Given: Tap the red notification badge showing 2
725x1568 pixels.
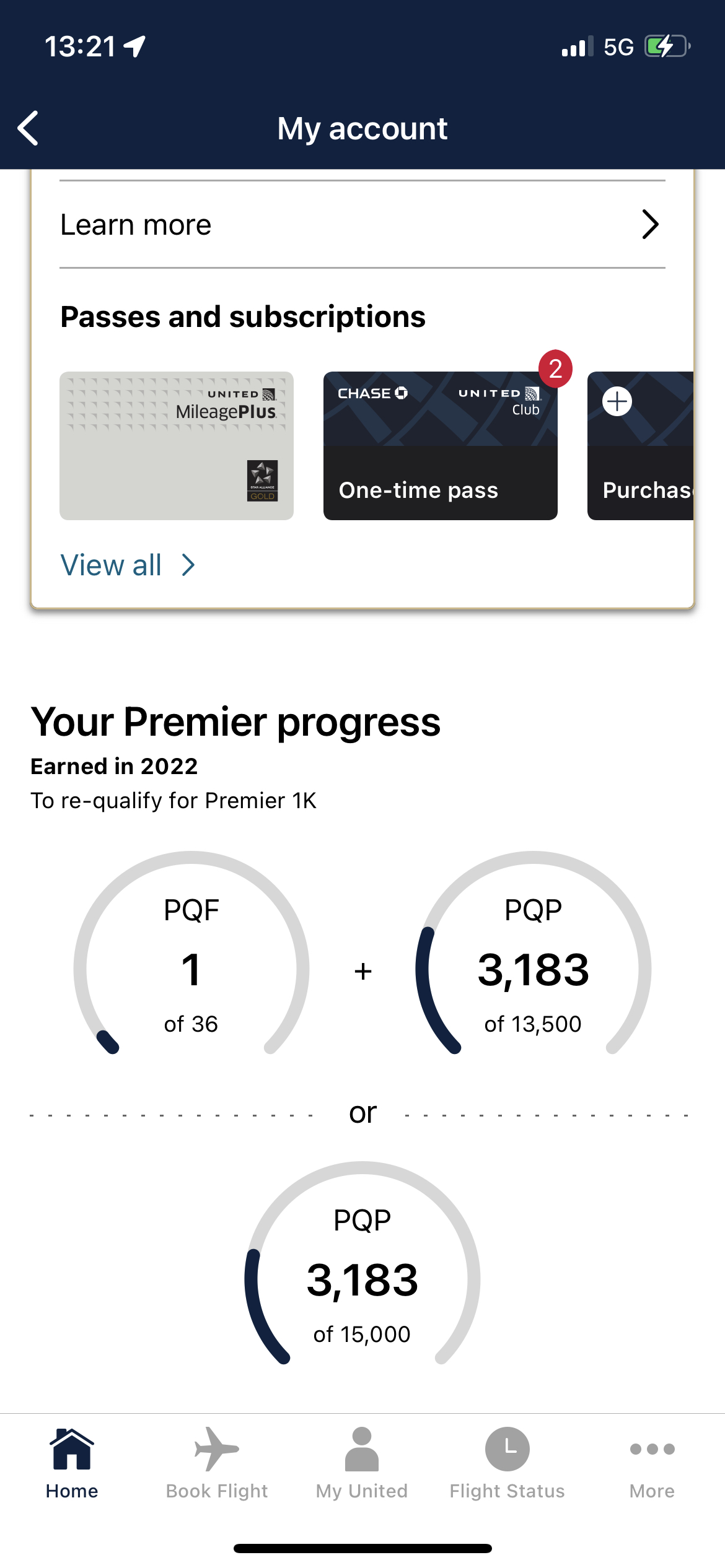Looking at the screenshot, I should pyautogui.click(x=555, y=369).
